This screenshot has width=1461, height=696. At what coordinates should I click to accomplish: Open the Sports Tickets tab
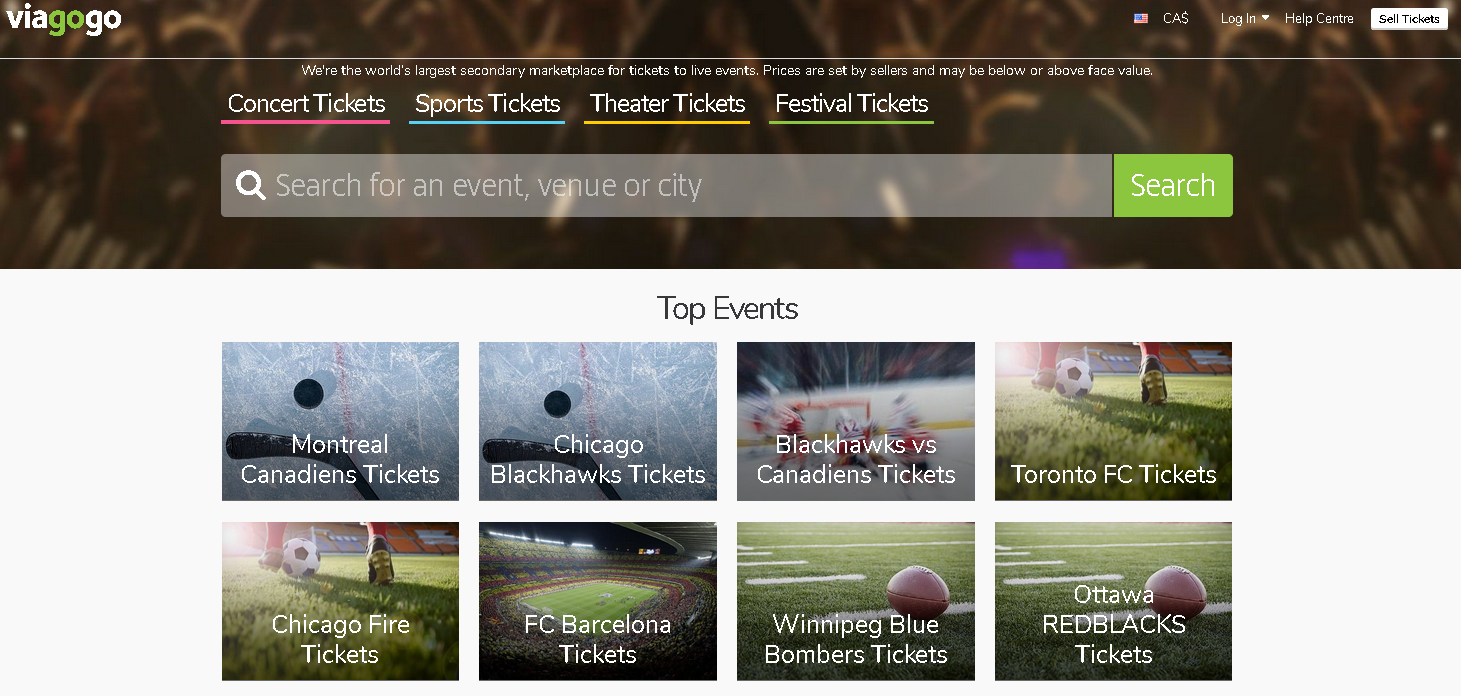[487, 105]
